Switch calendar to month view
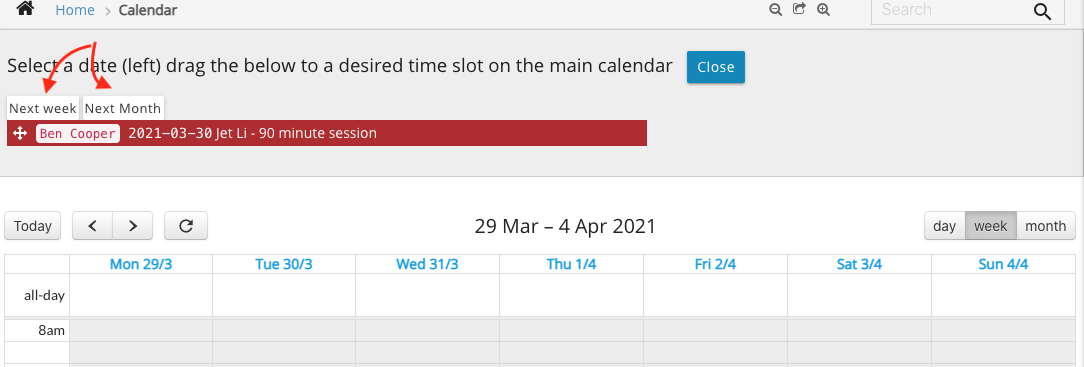Screen dimensions: 1084x367 coord(1046,226)
